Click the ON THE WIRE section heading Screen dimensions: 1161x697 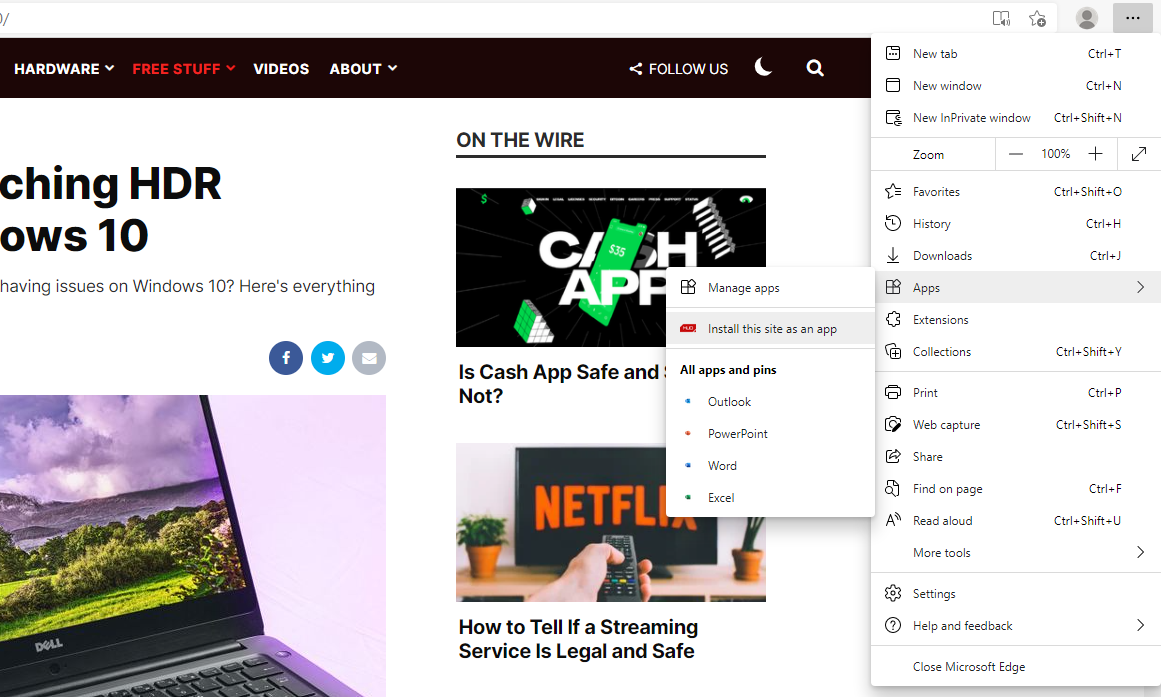[x=520, y=140]
